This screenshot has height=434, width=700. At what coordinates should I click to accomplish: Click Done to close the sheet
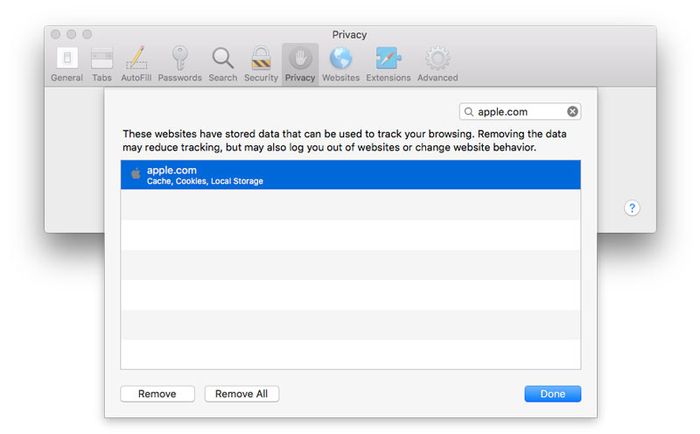pos(553,394)
